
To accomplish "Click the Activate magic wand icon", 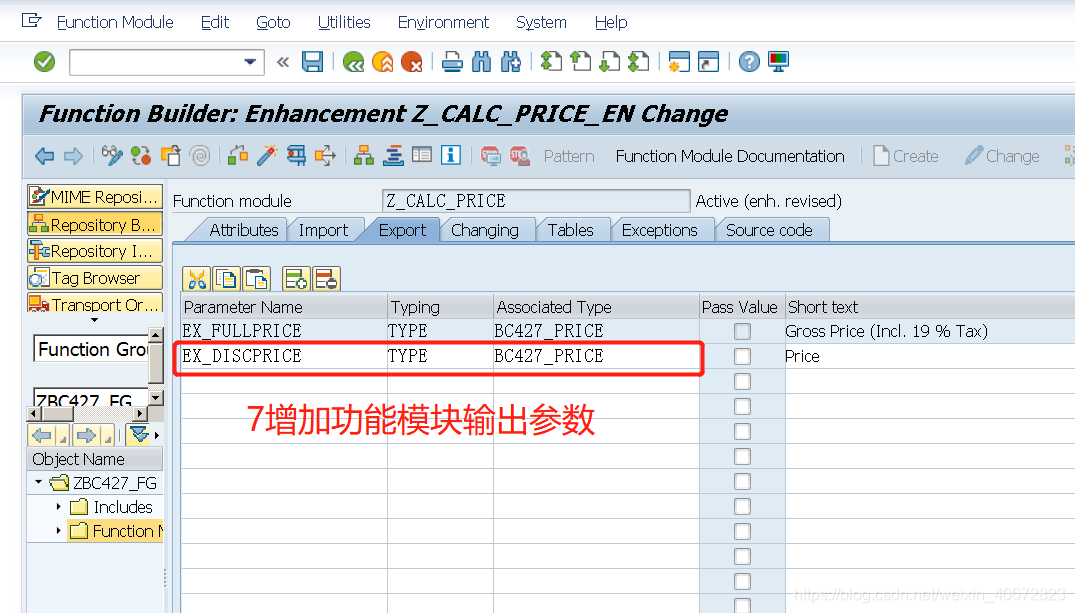I will point(267,156).
